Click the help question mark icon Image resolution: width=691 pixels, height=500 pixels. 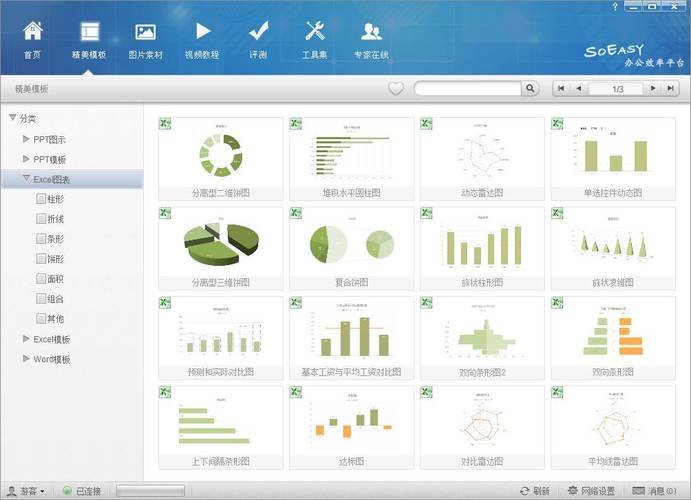615,6
